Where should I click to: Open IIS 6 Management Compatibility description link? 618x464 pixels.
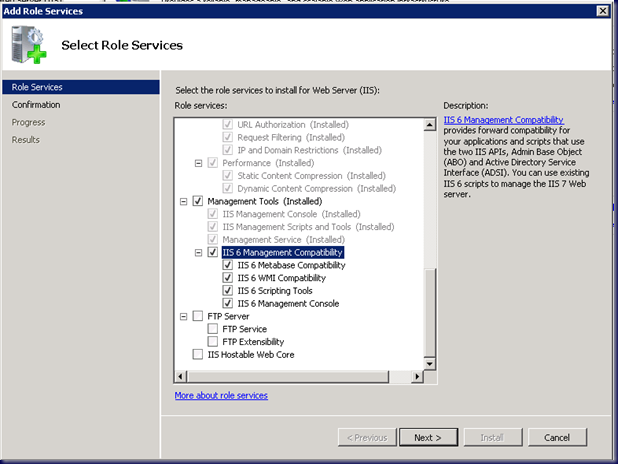pyautogui.click(x=503, y=119)
